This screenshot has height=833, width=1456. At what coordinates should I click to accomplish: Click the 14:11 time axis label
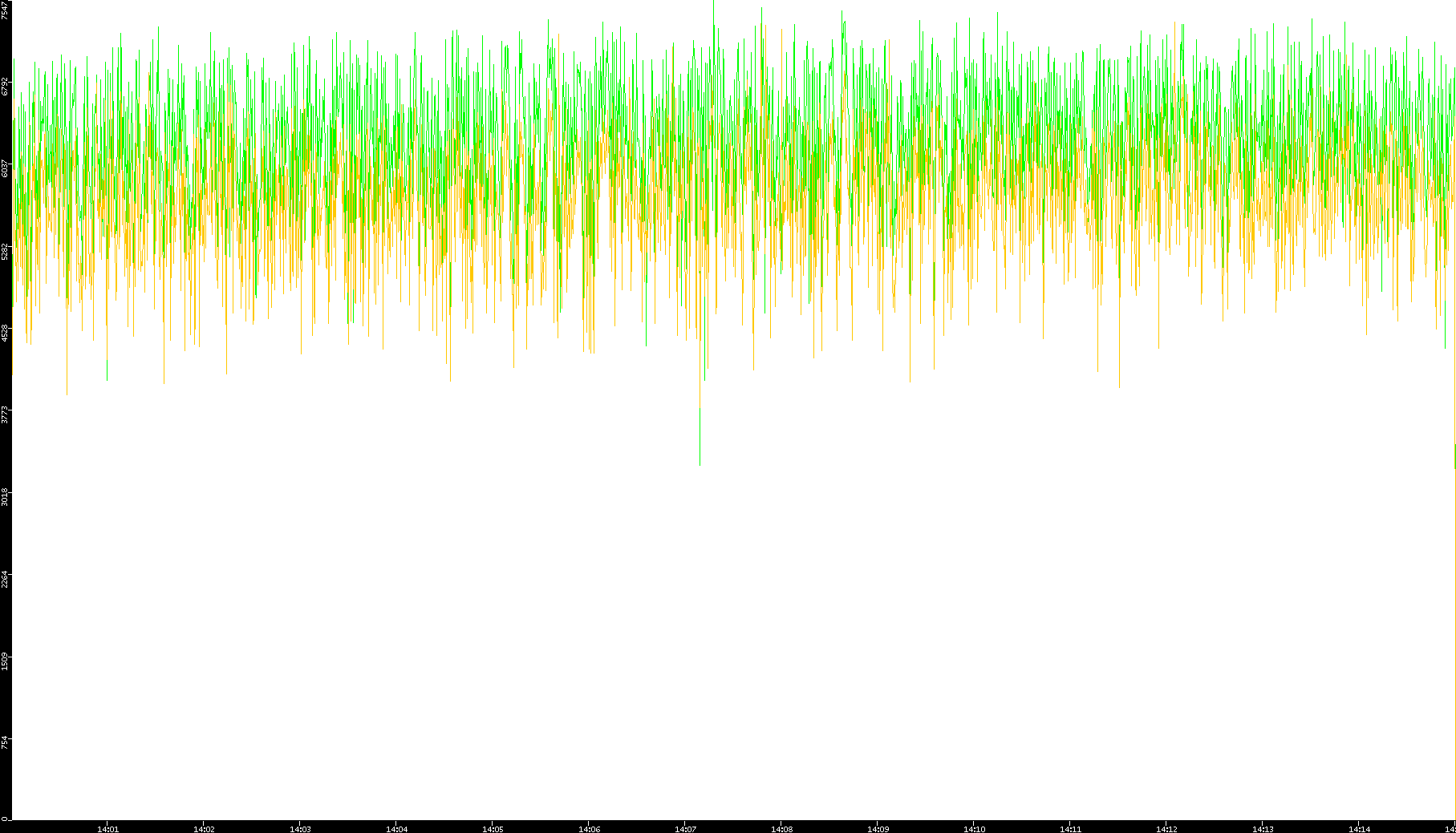tap(1070, 829)
